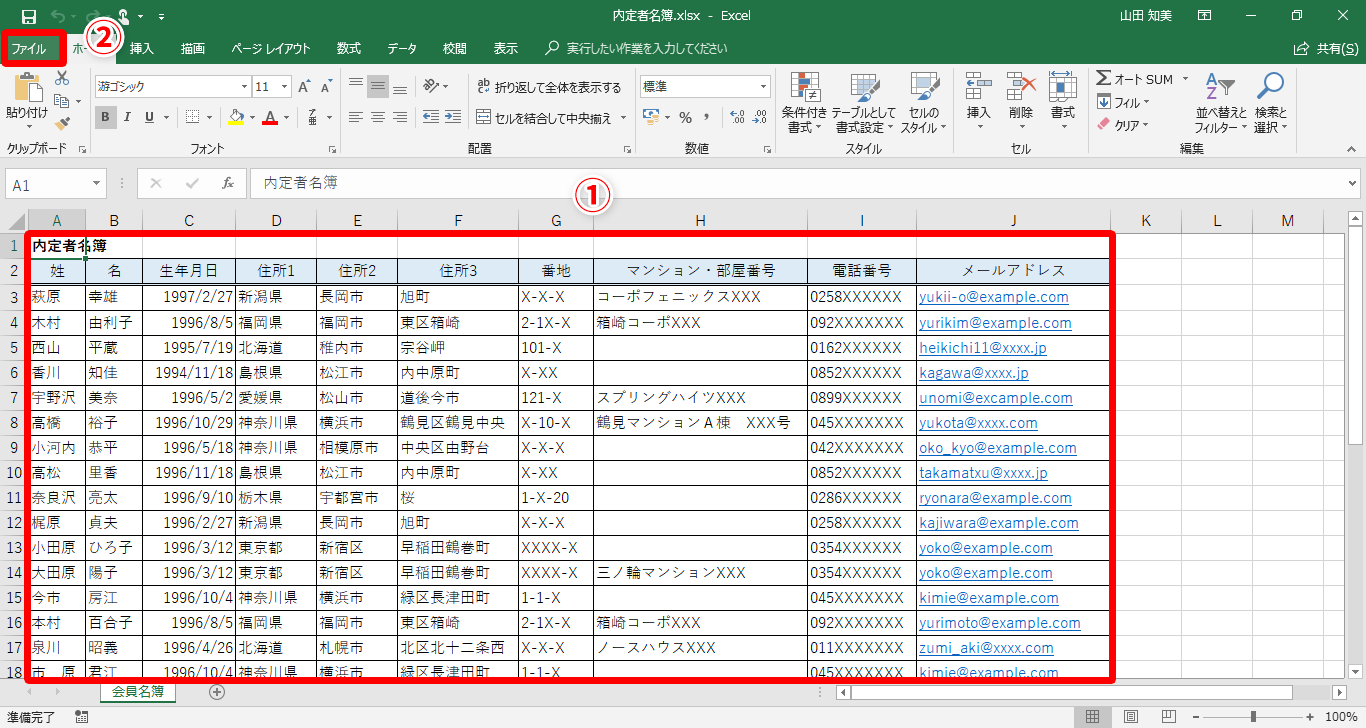
Task: Click the macro recording icon in status bar
Action: point(82,717)
